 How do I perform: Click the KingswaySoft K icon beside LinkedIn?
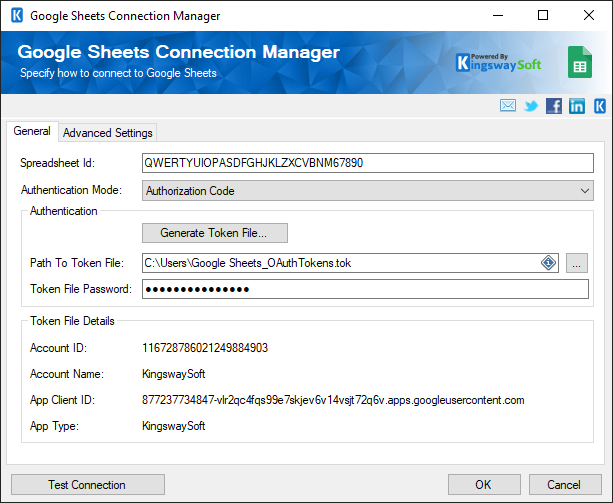click(x=599, y=106)
